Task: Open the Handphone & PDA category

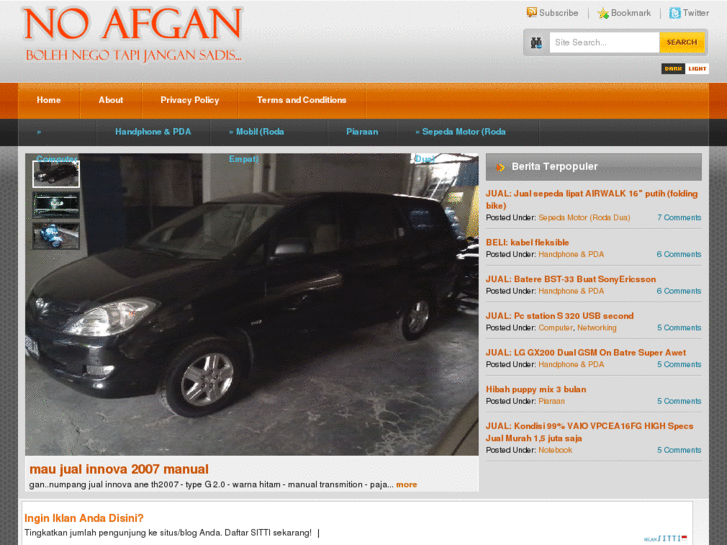Action: tap(153, 132)
